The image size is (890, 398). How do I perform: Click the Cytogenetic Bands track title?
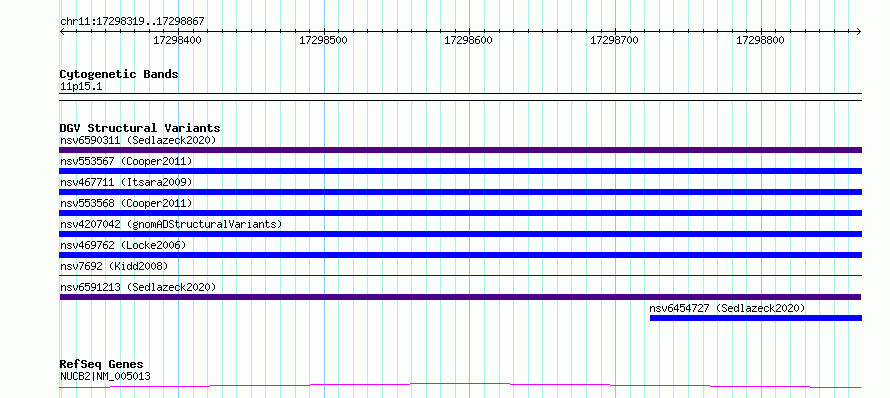119,74
